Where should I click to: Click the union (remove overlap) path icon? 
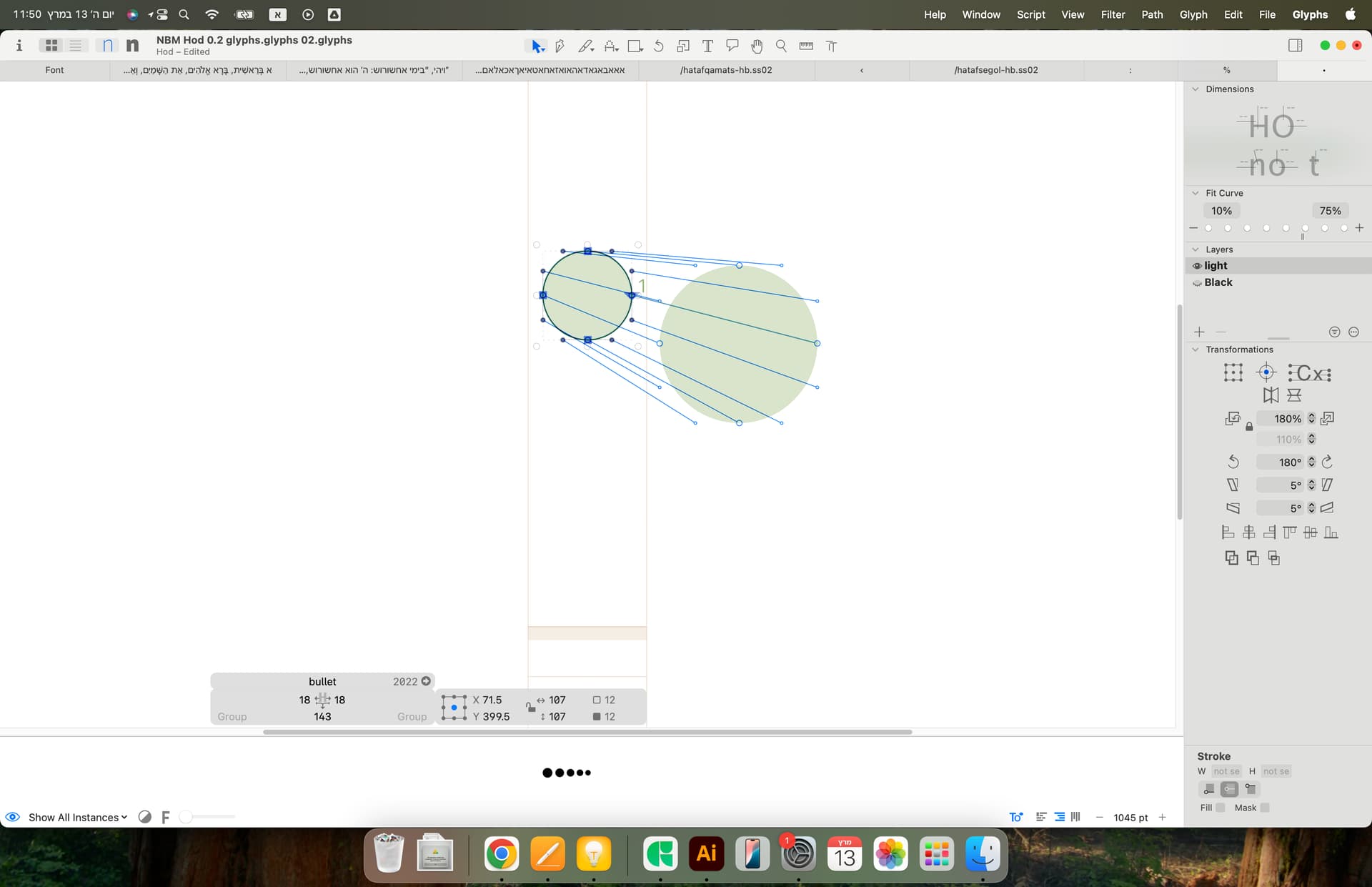(x=1231, y=558)
